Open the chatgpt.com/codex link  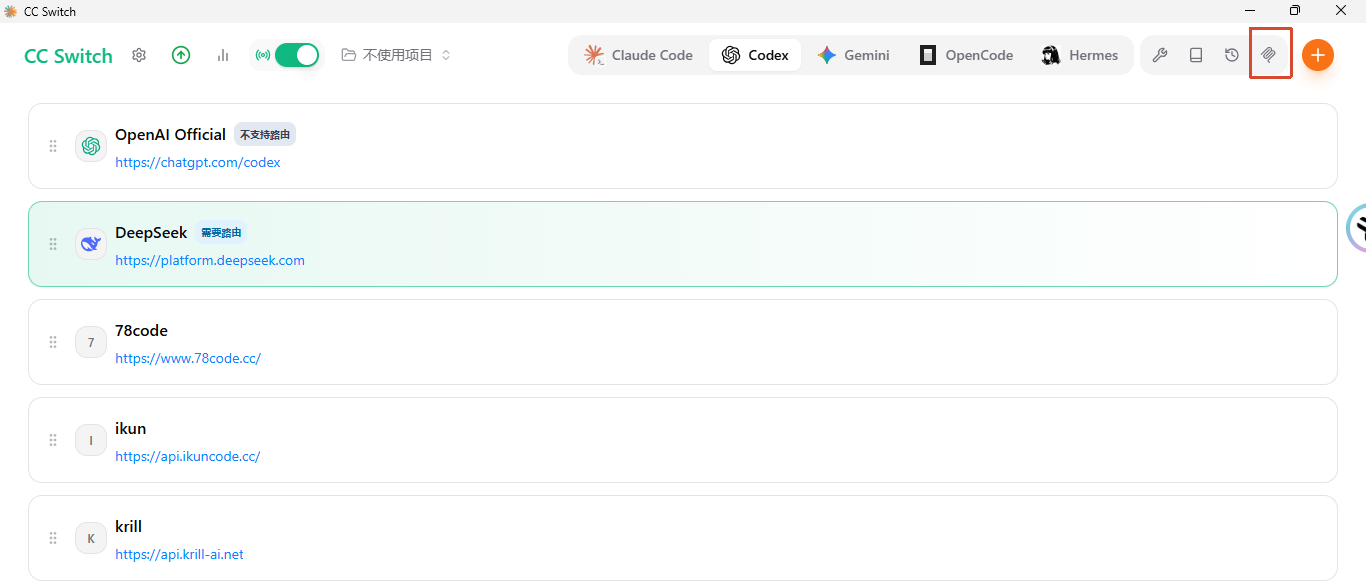[x=198, y=162]
